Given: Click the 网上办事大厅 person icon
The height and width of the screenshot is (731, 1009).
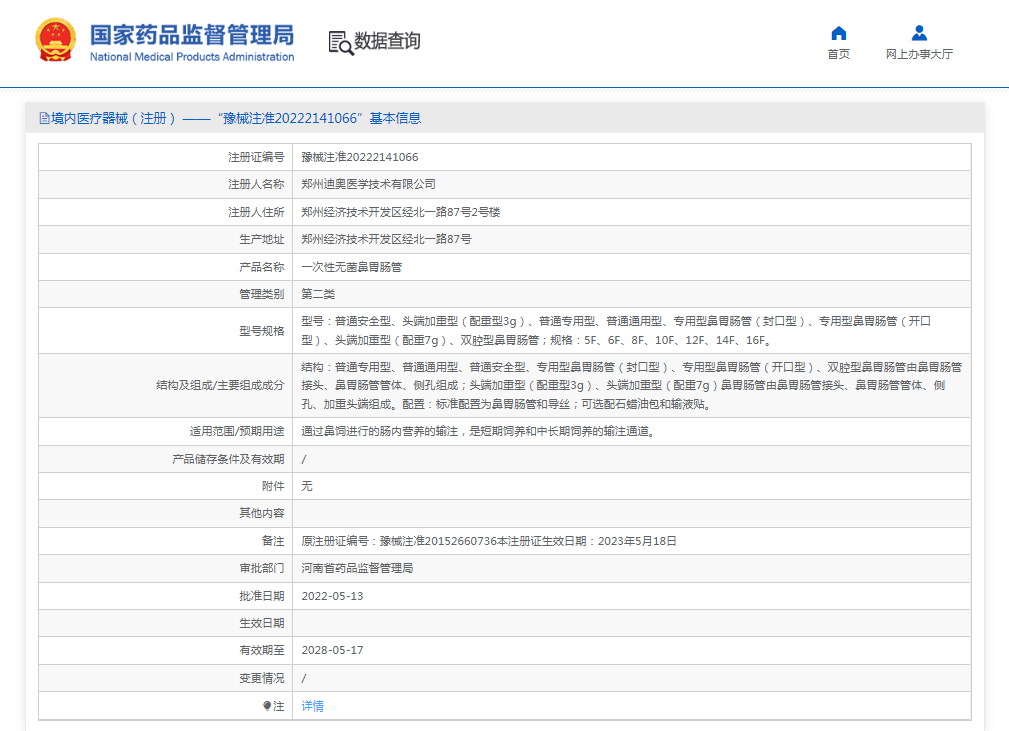Looking at the screenshot, I should click(917, 32).
